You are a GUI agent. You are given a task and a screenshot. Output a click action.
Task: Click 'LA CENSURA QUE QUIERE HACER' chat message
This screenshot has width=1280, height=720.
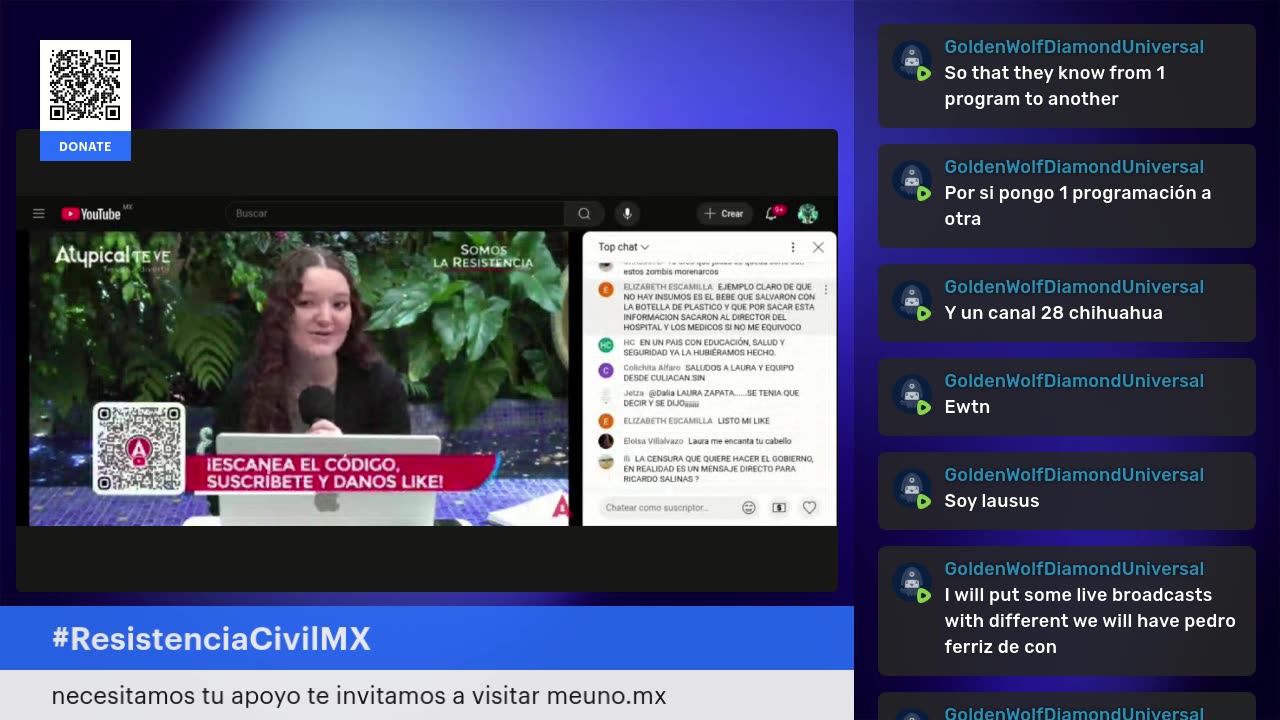(x=718, y=469)
